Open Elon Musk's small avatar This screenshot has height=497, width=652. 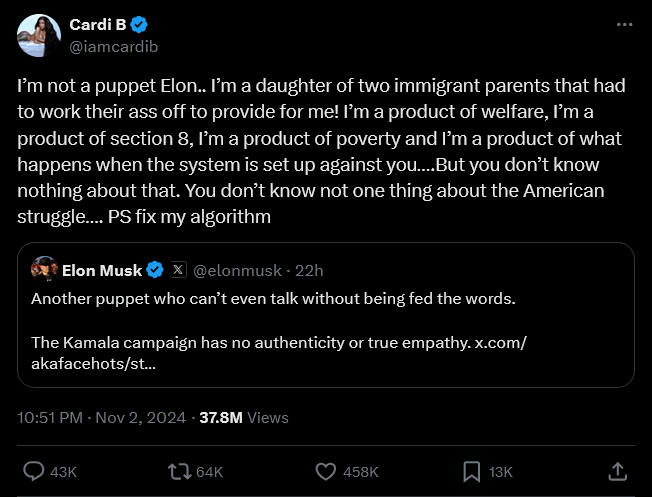click(43, 270)
